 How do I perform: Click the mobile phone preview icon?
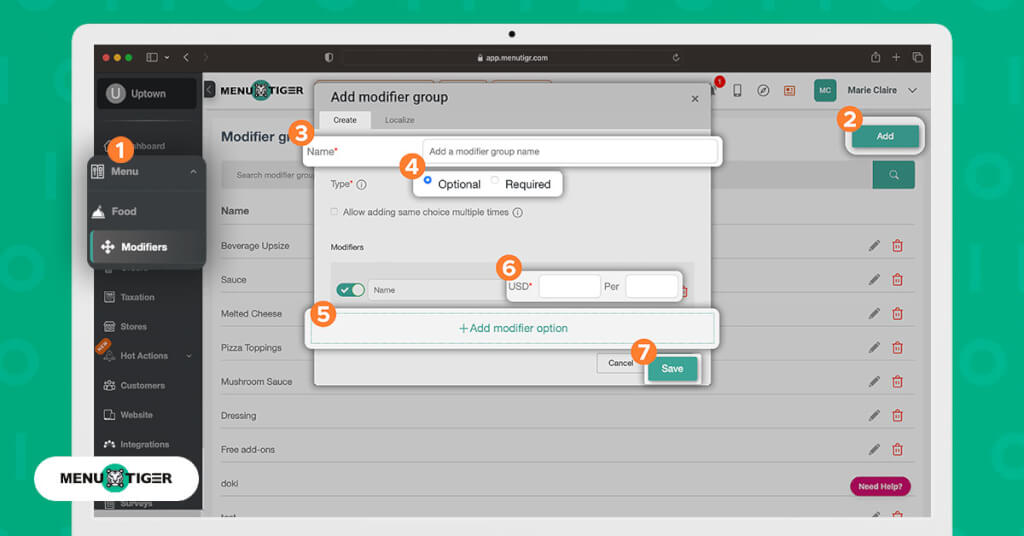pyautogui.click(x=737, y=90)
